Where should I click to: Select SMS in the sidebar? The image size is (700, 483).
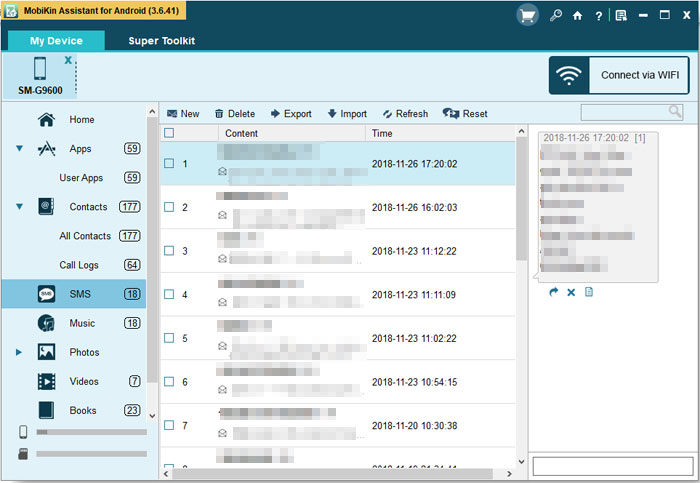click(74, 294)
